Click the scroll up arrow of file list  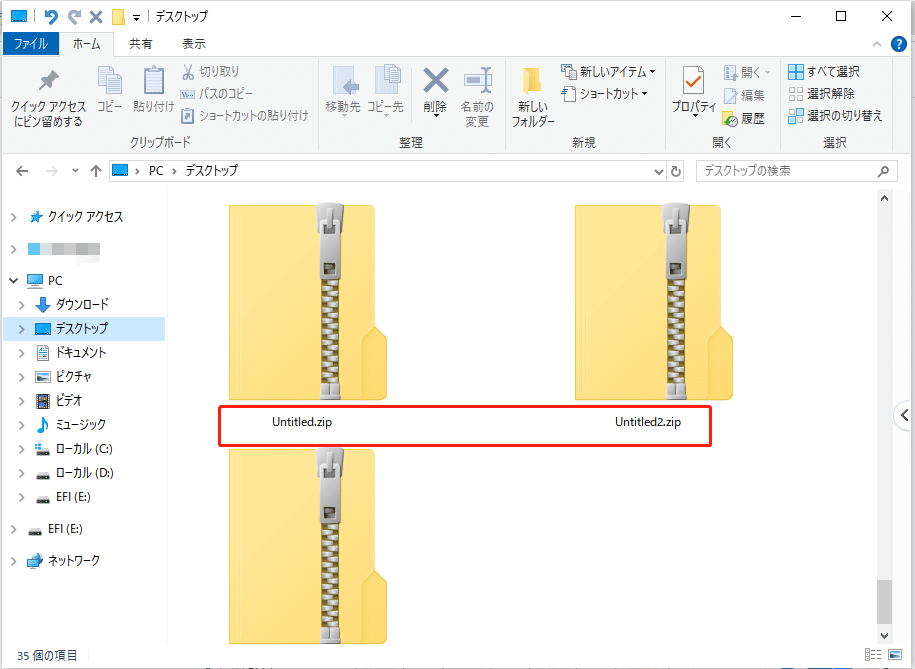click(885, 198)
